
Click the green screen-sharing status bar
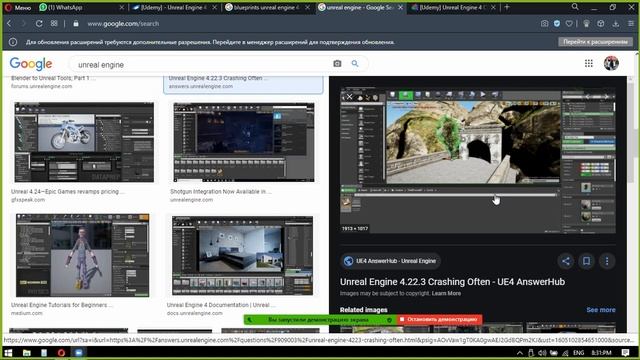pyautogui.click(x=320, y=320)
